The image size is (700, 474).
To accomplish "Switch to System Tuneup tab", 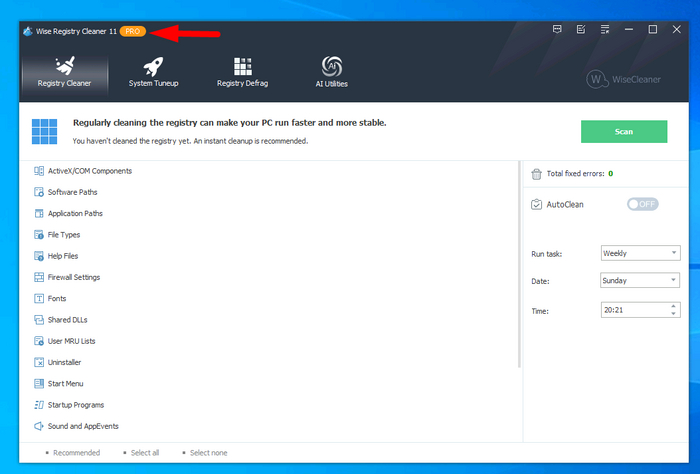I will [153, 72].
